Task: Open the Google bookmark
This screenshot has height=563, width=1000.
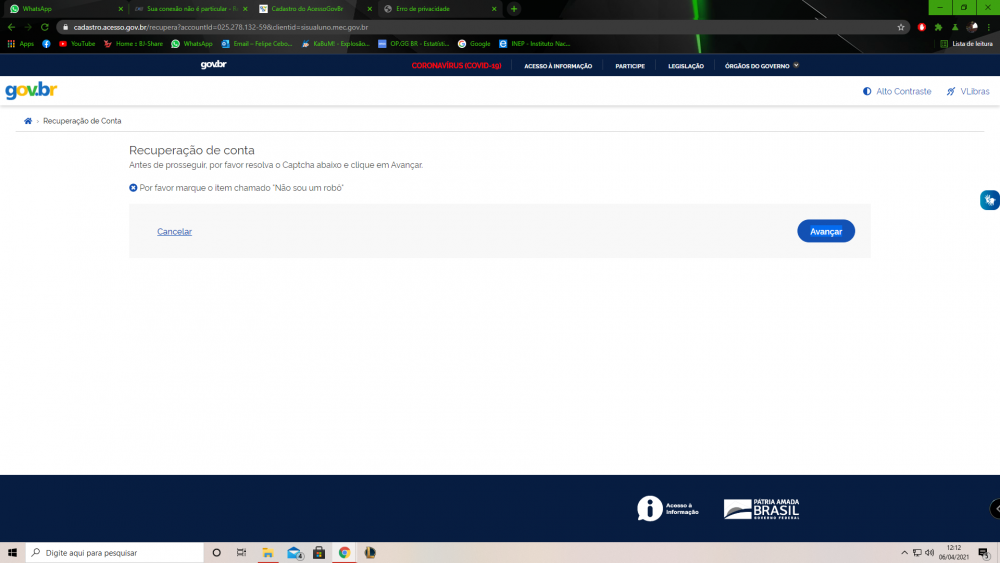Action: pos(474,44)
